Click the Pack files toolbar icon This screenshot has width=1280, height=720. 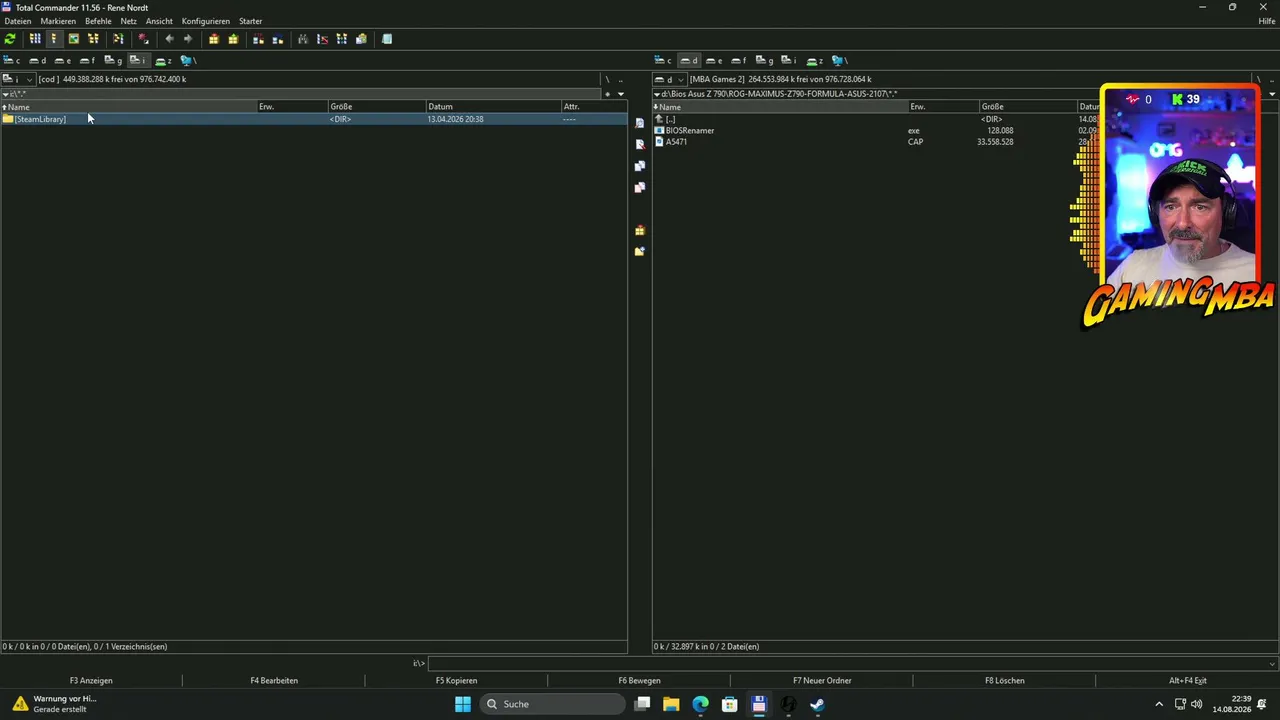point(214,39)
